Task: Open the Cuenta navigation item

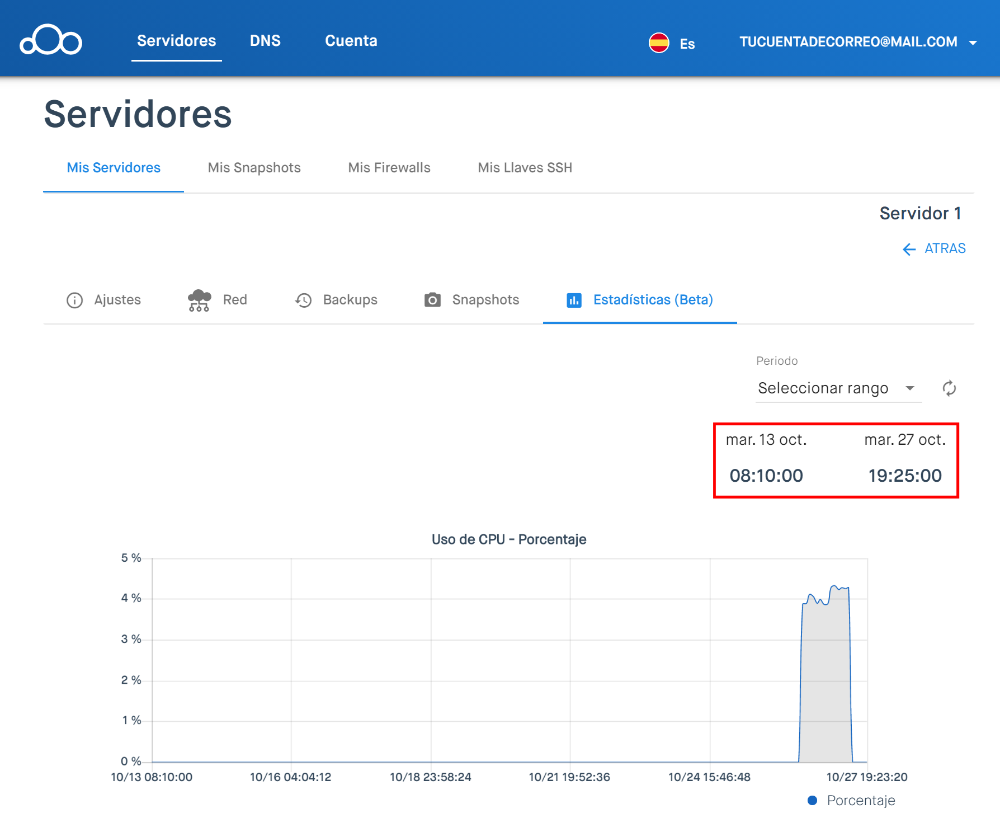Action: (351, 41)
